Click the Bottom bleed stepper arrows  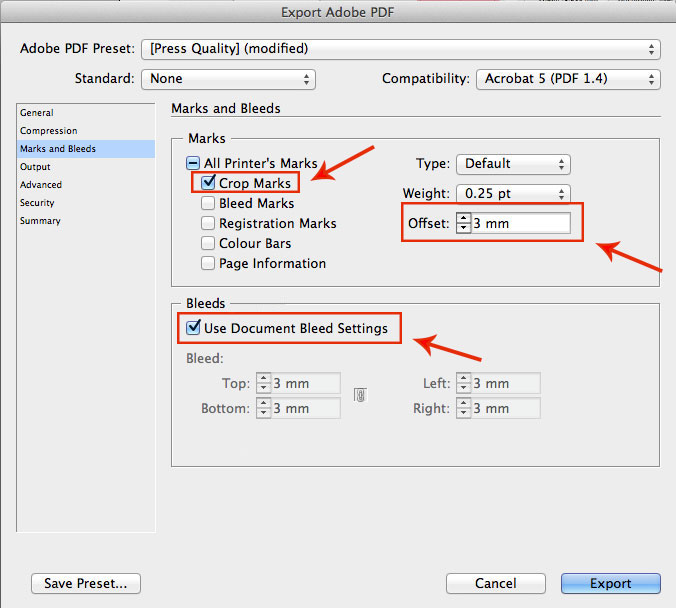(x=263, y=408)
